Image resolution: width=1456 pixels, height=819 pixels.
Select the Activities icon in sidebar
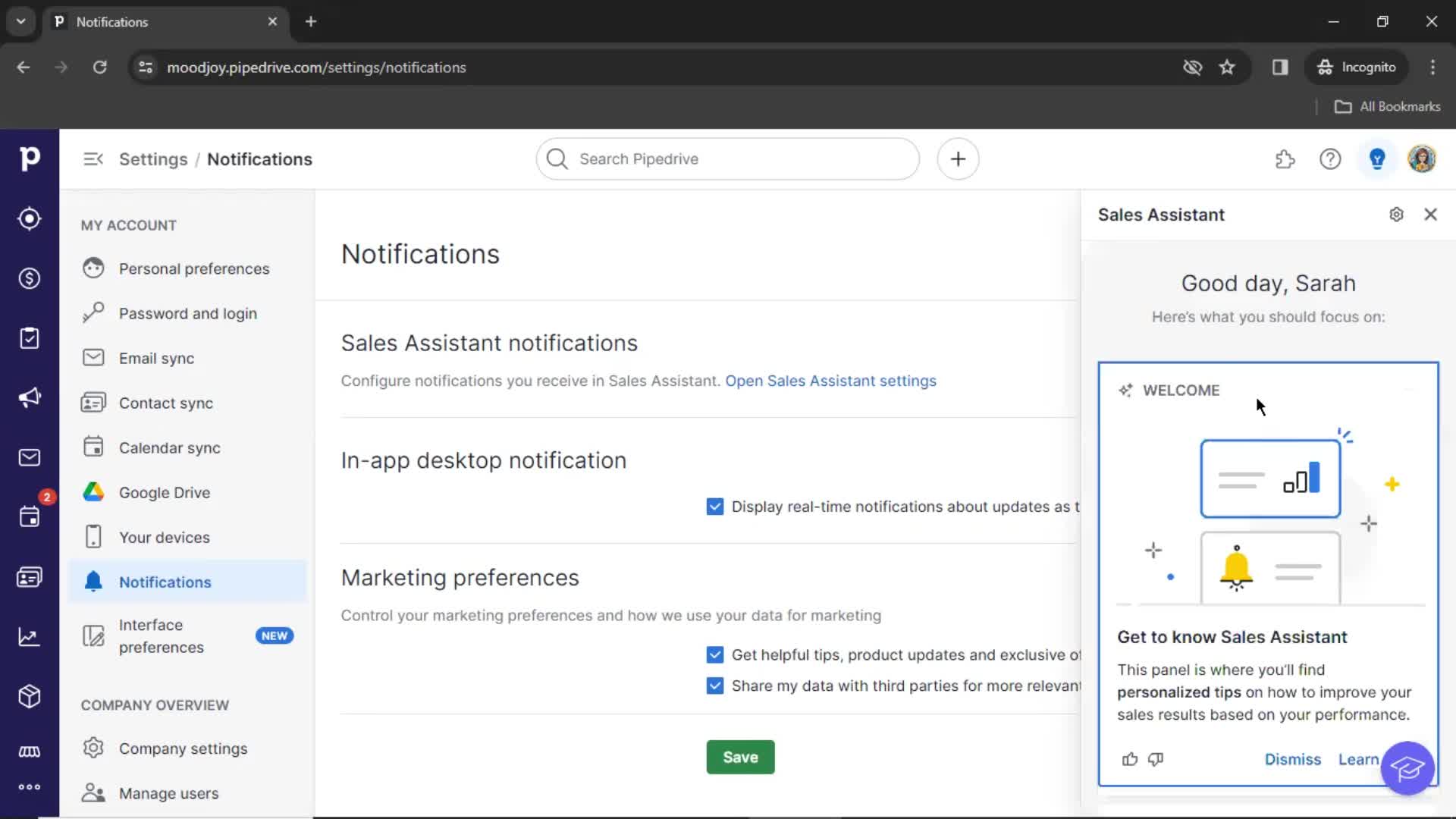coord(29,517)
